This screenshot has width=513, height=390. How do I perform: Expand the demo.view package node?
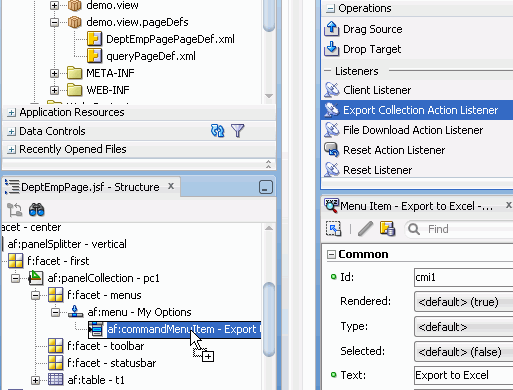(55, 5)
